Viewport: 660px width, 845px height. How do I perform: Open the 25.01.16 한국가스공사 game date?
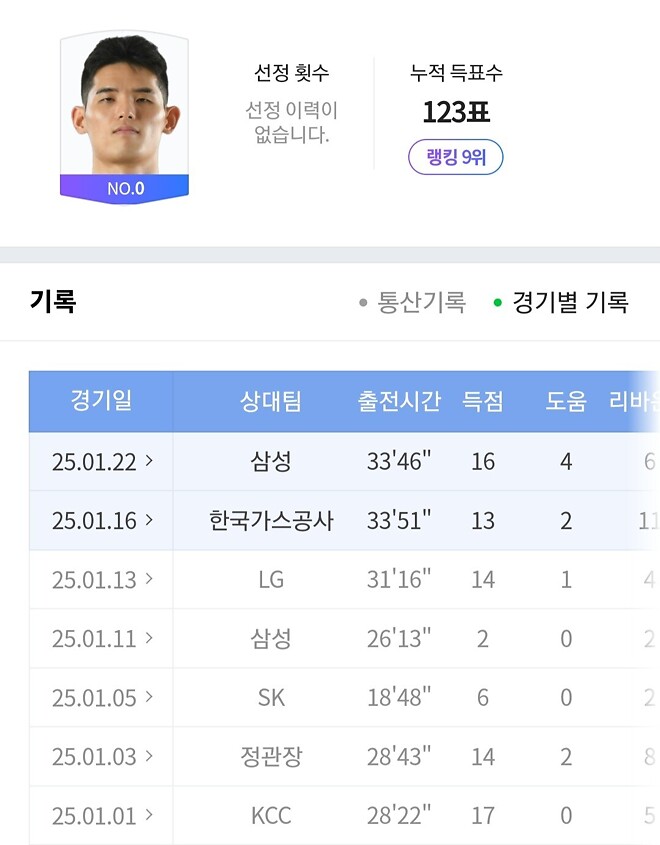tap(94, 521)
